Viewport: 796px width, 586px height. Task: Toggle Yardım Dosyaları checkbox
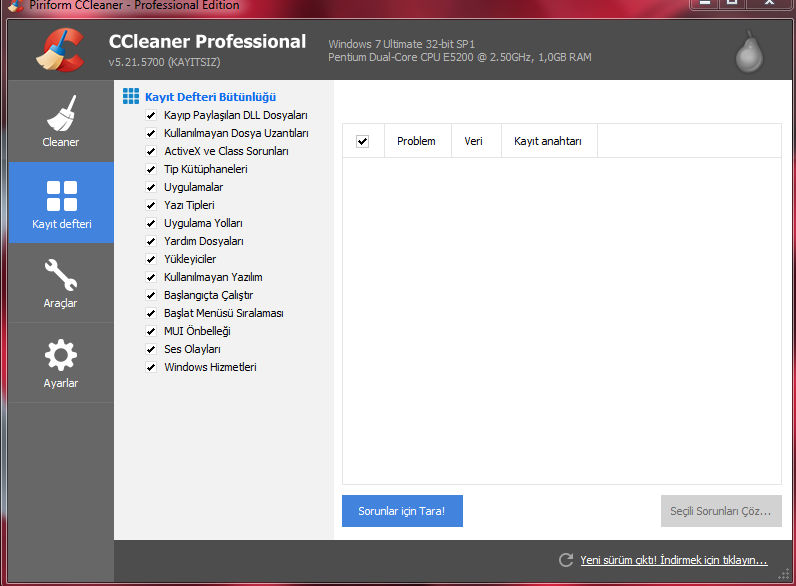click(x=151, y=241)
